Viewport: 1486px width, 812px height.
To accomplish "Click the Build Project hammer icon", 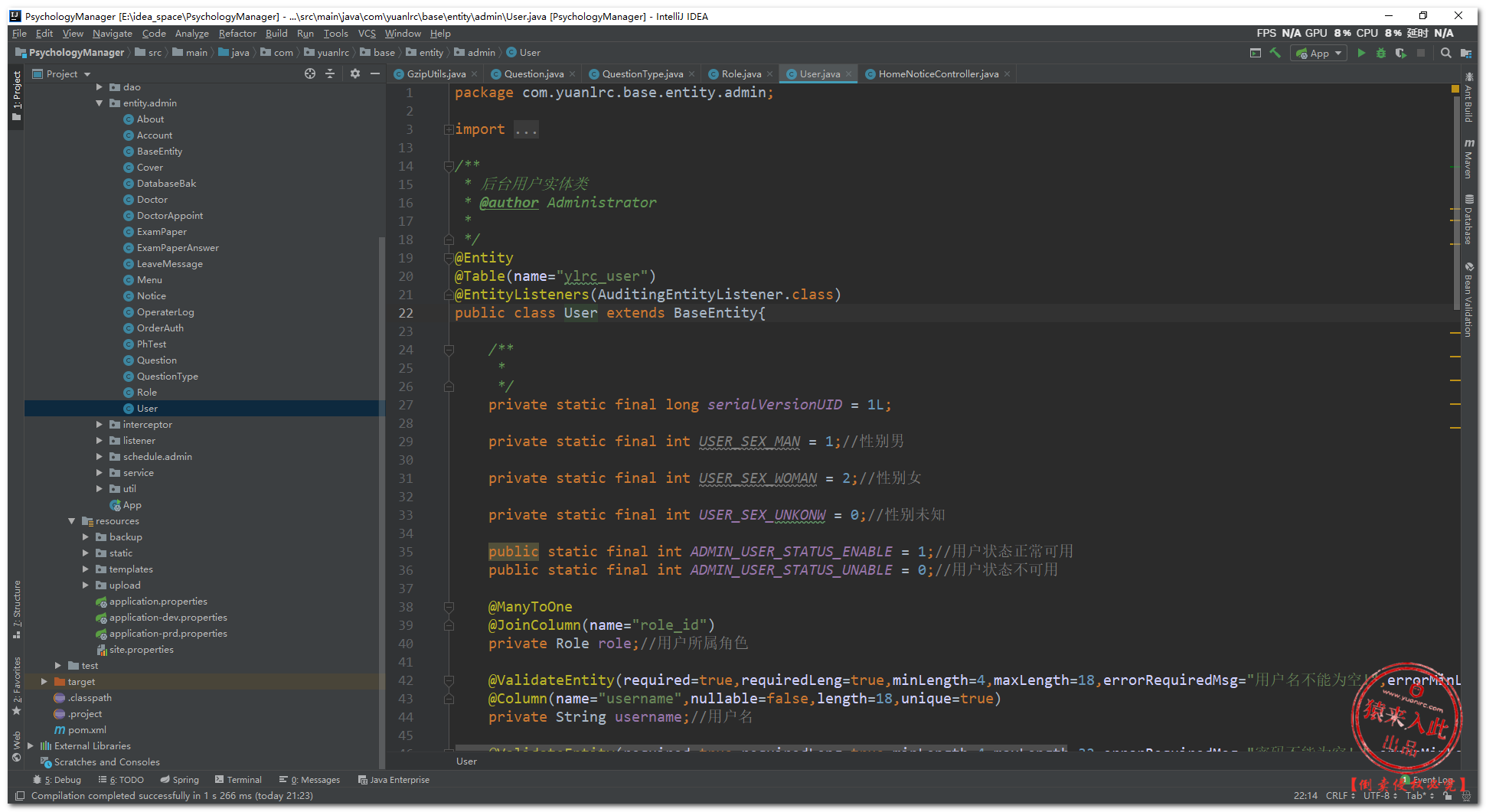I will (1275, 53).
